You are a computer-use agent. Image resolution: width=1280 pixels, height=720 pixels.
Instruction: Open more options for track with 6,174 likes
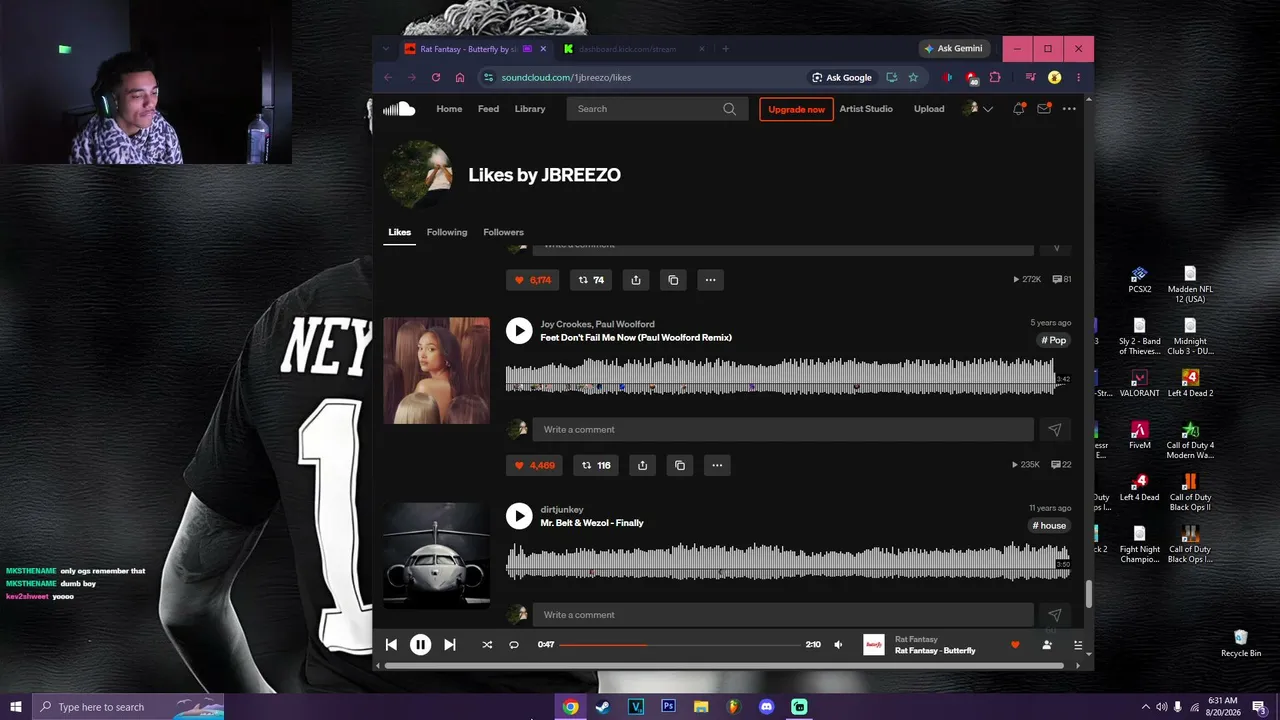click(x=710, y=280)
